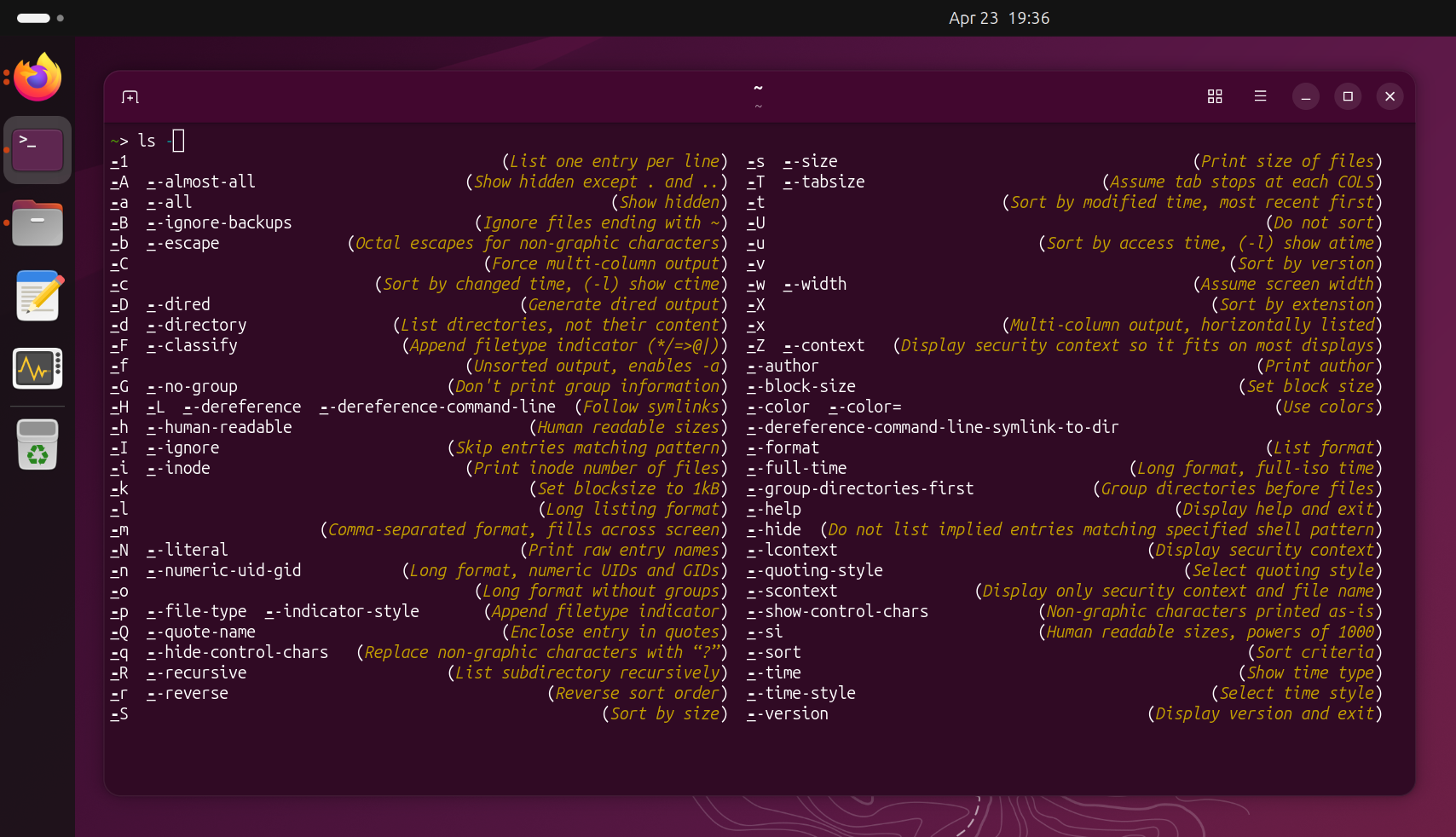1456x837 pixels.
Task: Select the --human-readable completion entry
Action: 219,427
